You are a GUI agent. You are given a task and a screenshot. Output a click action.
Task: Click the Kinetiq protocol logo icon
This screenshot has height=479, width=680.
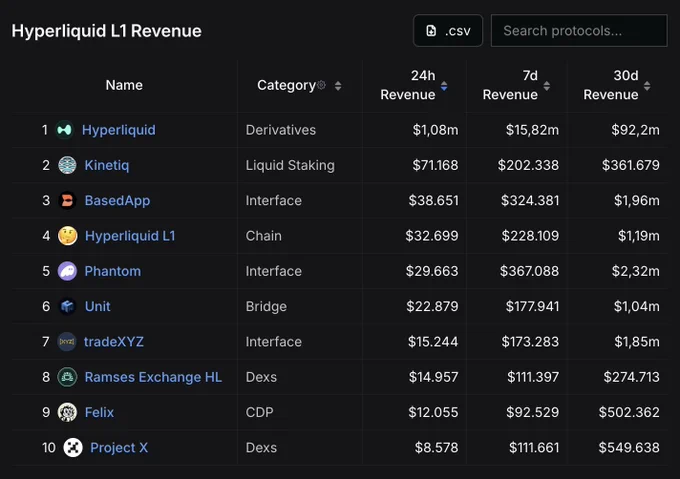coord(67,165)
